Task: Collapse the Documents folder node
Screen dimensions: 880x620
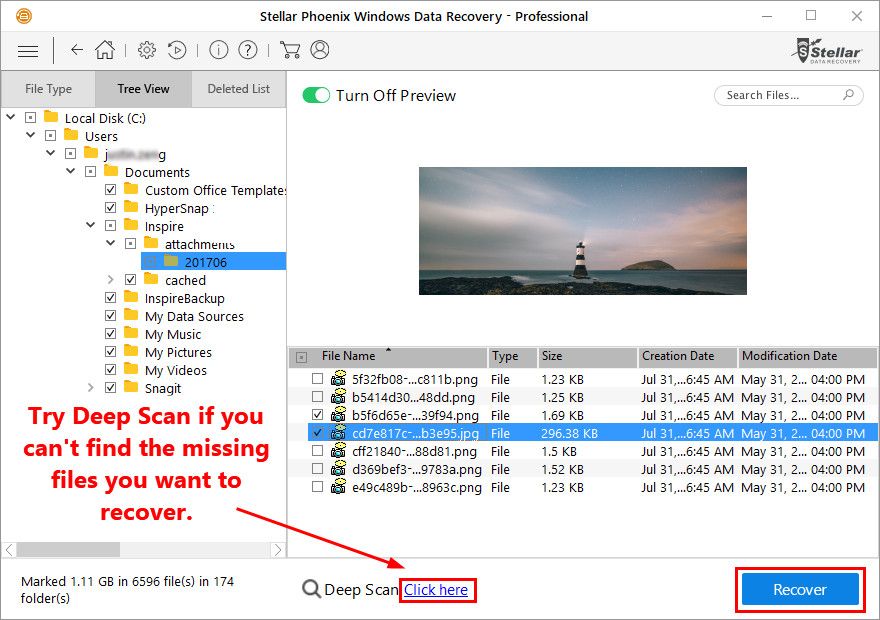Action: tap(71, 171)
